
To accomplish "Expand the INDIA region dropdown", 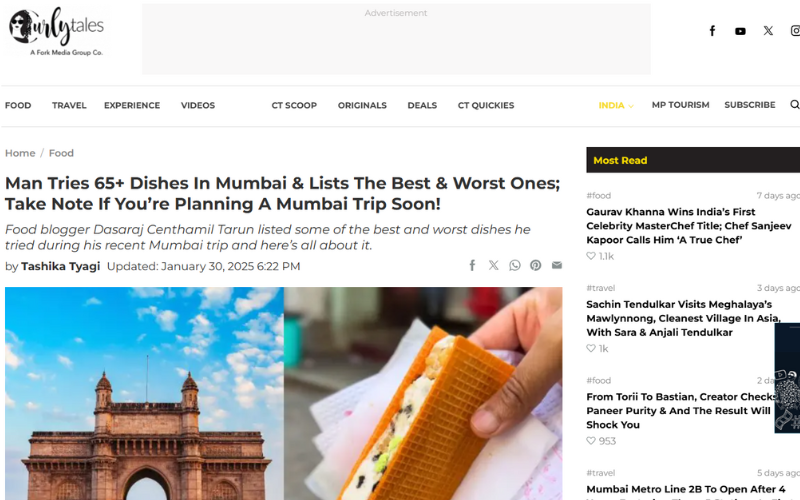I will [x=616, y=105].
